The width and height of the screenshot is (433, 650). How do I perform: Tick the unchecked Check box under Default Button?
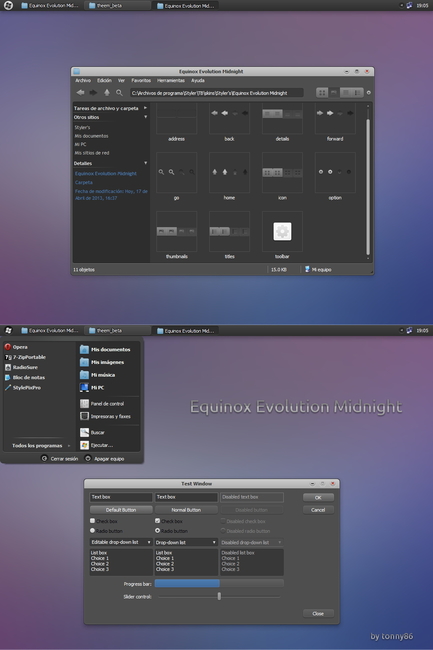pos(92,521)
